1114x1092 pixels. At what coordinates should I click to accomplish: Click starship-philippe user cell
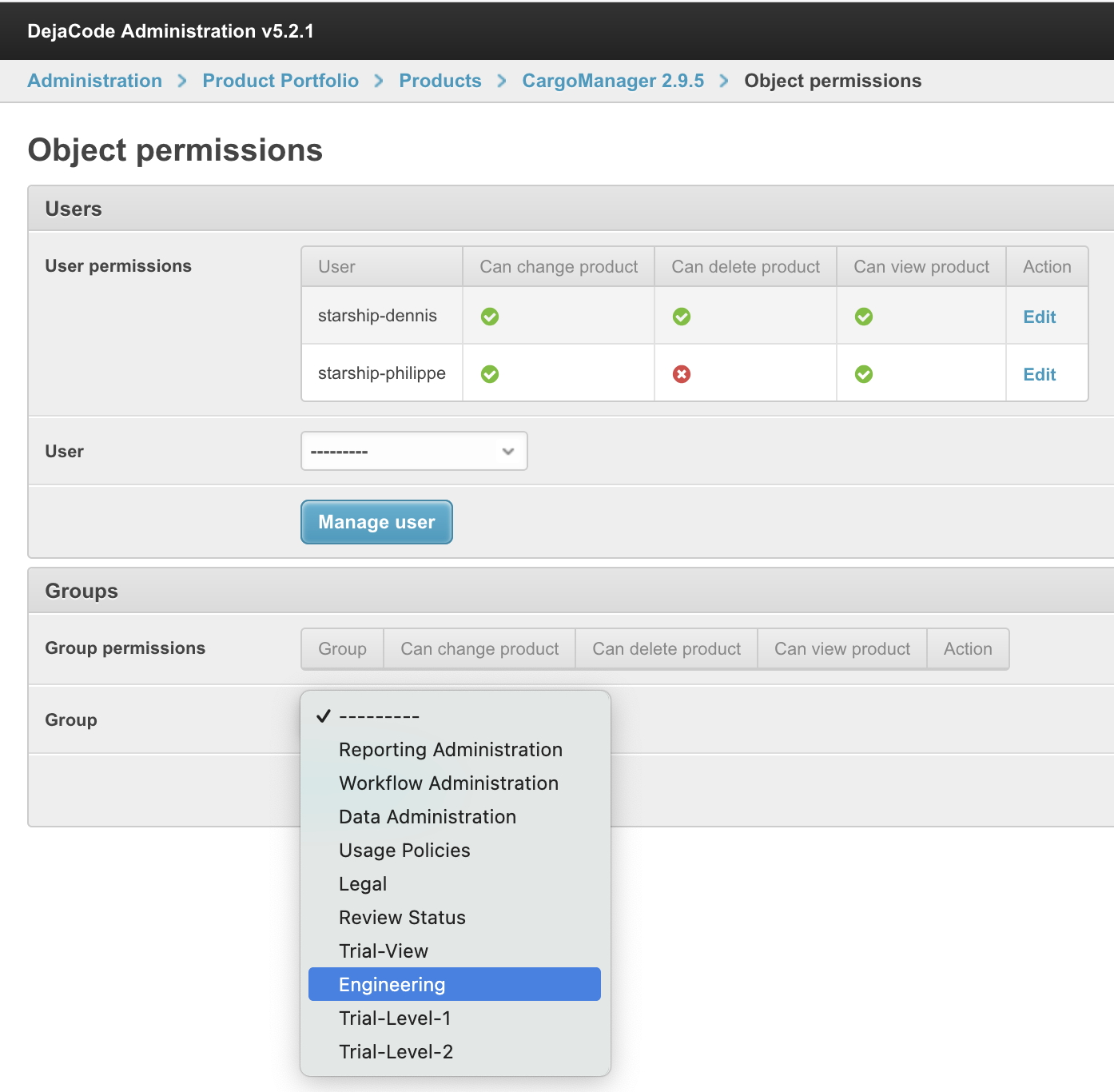pyautogui.click(x=382, y=373)
